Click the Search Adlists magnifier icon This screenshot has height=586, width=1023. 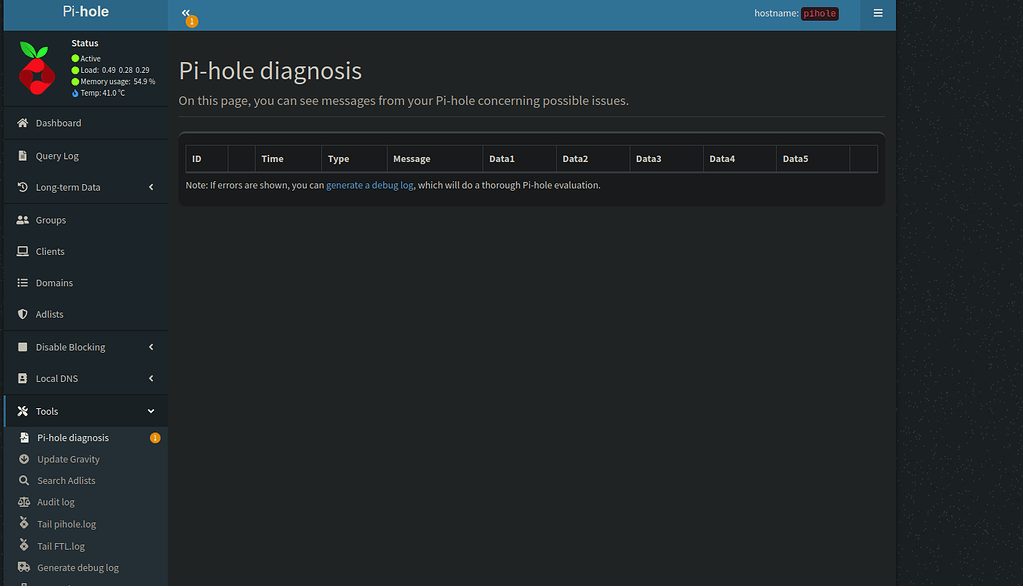24,480
